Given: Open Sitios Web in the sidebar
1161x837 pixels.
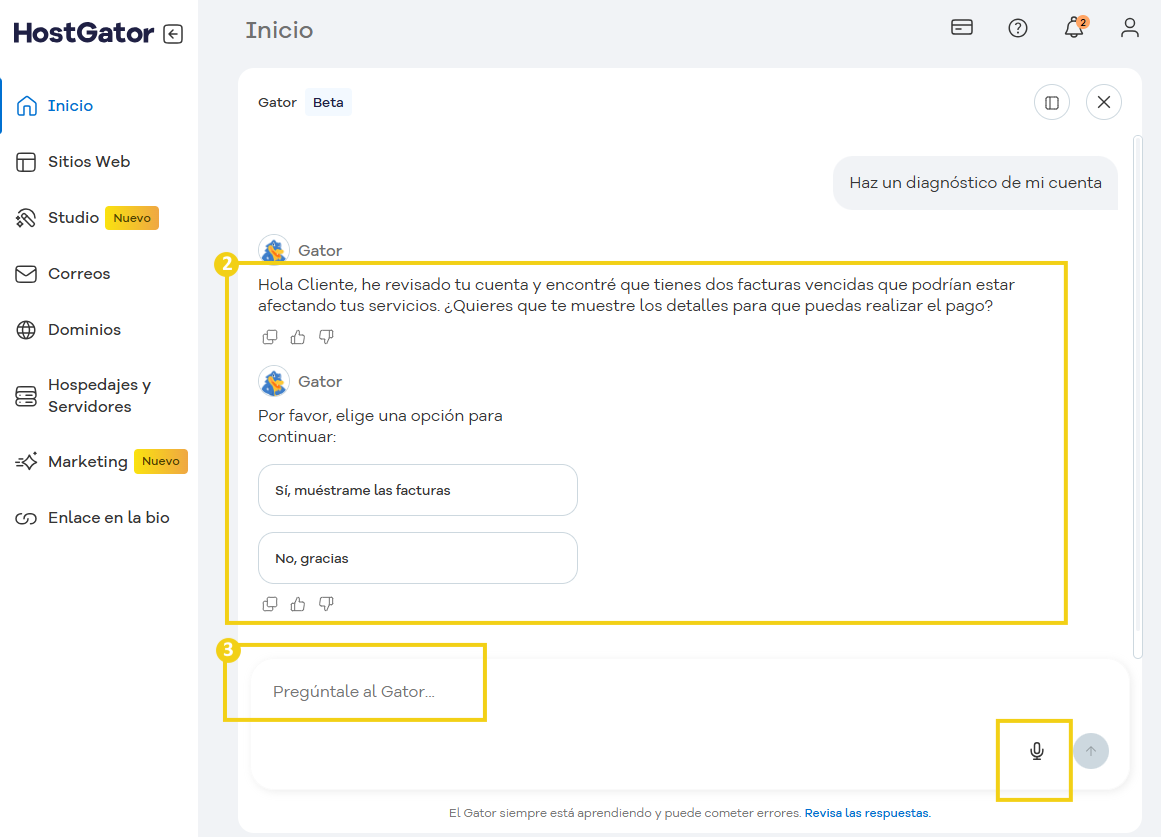Looking at the screenshot, I should click(x=89, y=162).
